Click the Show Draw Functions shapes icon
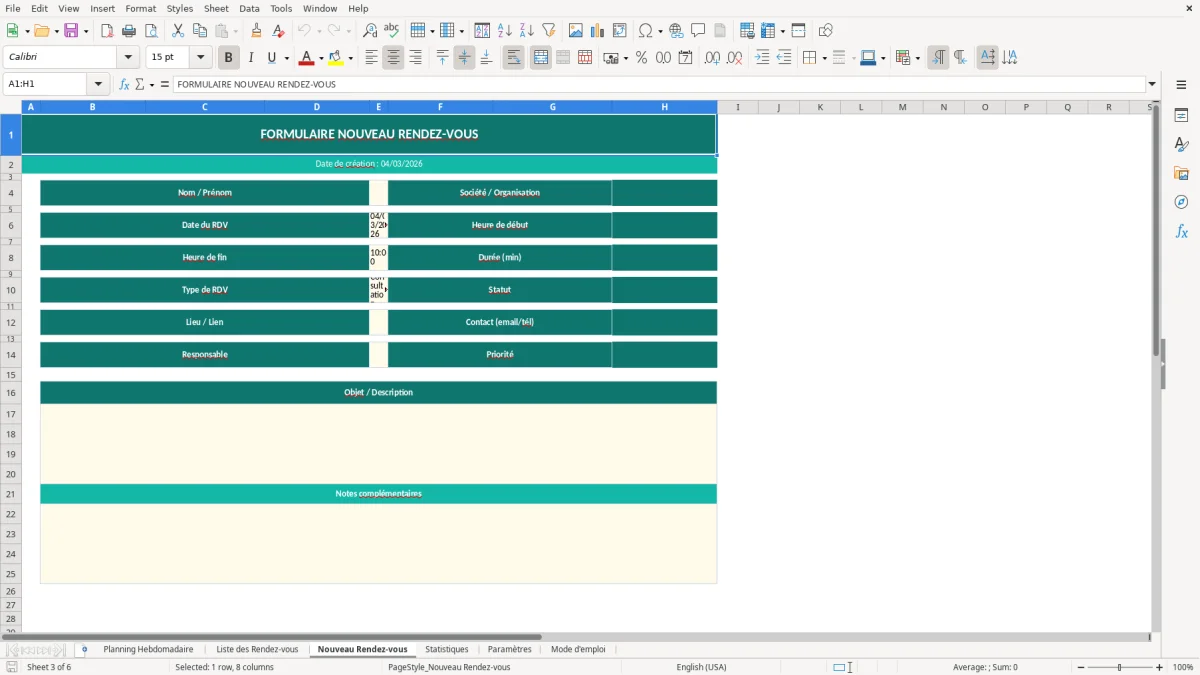Image resolution: width=1200 pixels, height=675 pixels. (x=826, y=31)
